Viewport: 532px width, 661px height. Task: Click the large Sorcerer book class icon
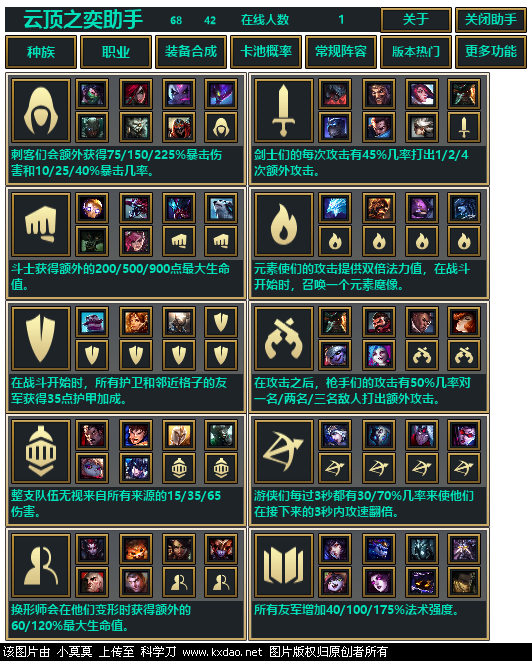284,566
